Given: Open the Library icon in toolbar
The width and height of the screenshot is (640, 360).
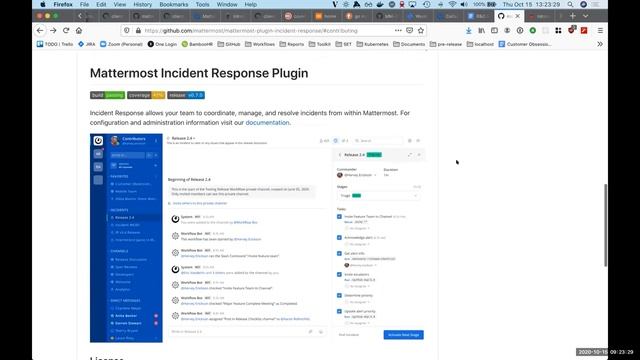Looking at the screenshot, I should click(x=482, y=31).
